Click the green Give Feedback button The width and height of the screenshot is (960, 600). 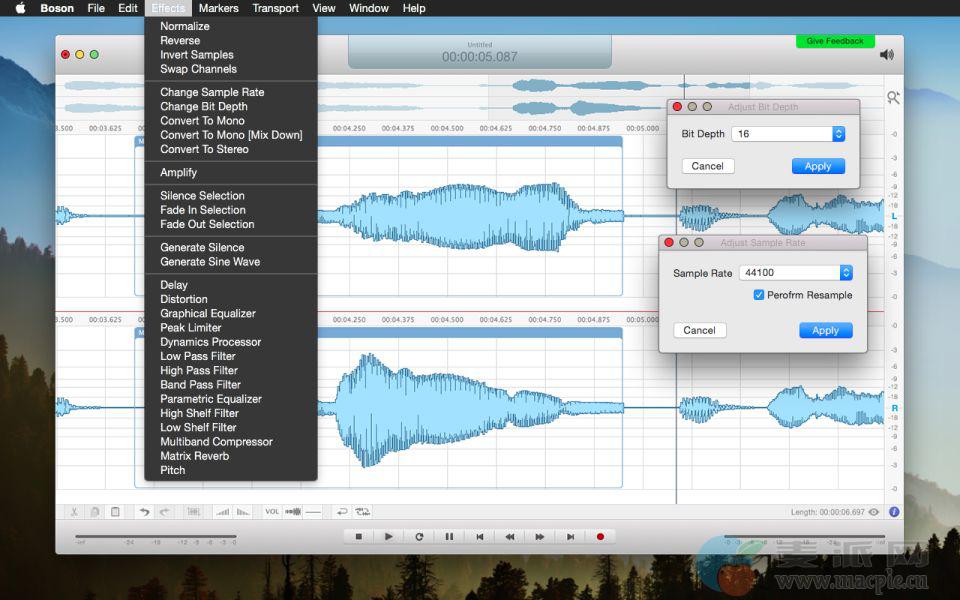835,41
